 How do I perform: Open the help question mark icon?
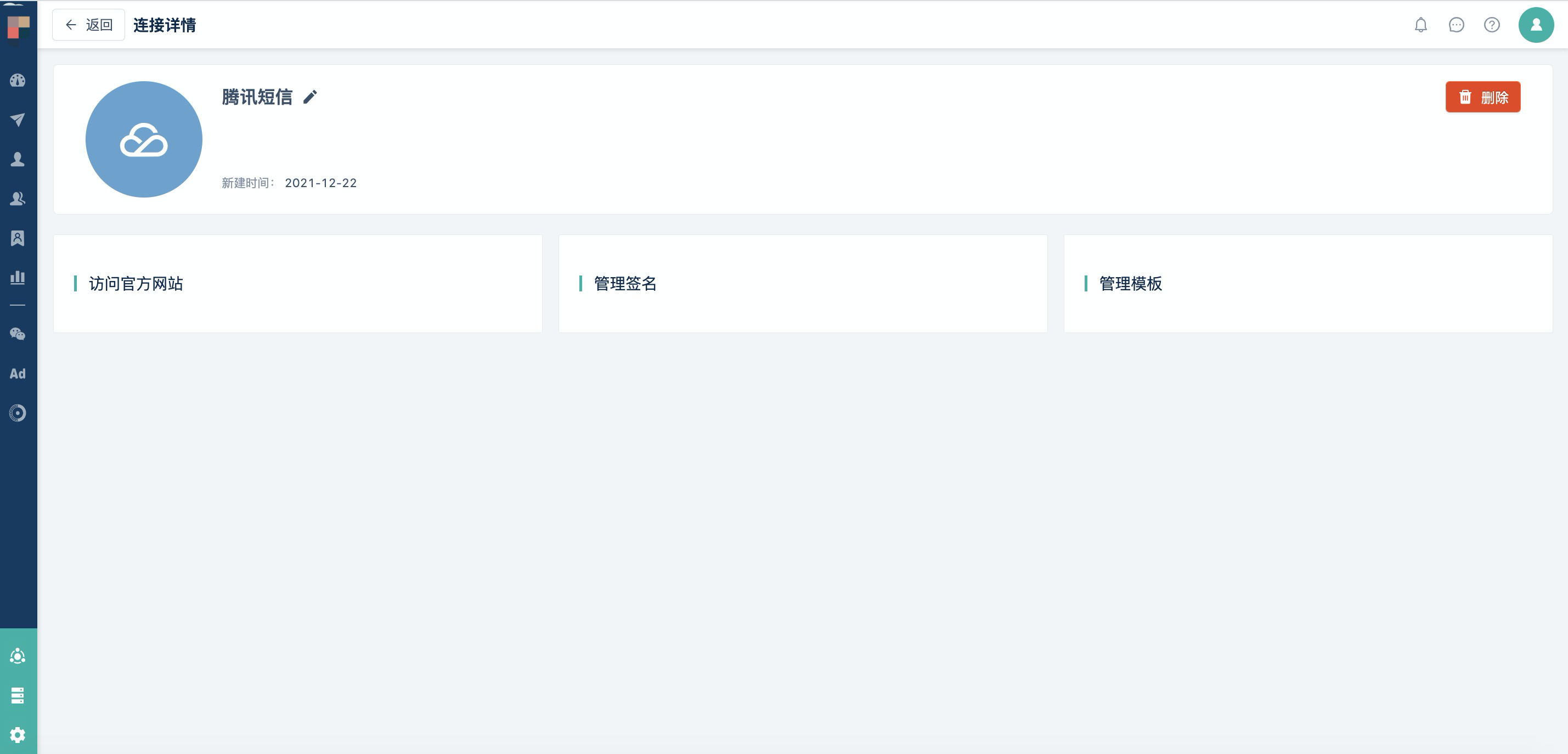[x=1492, y=25]
